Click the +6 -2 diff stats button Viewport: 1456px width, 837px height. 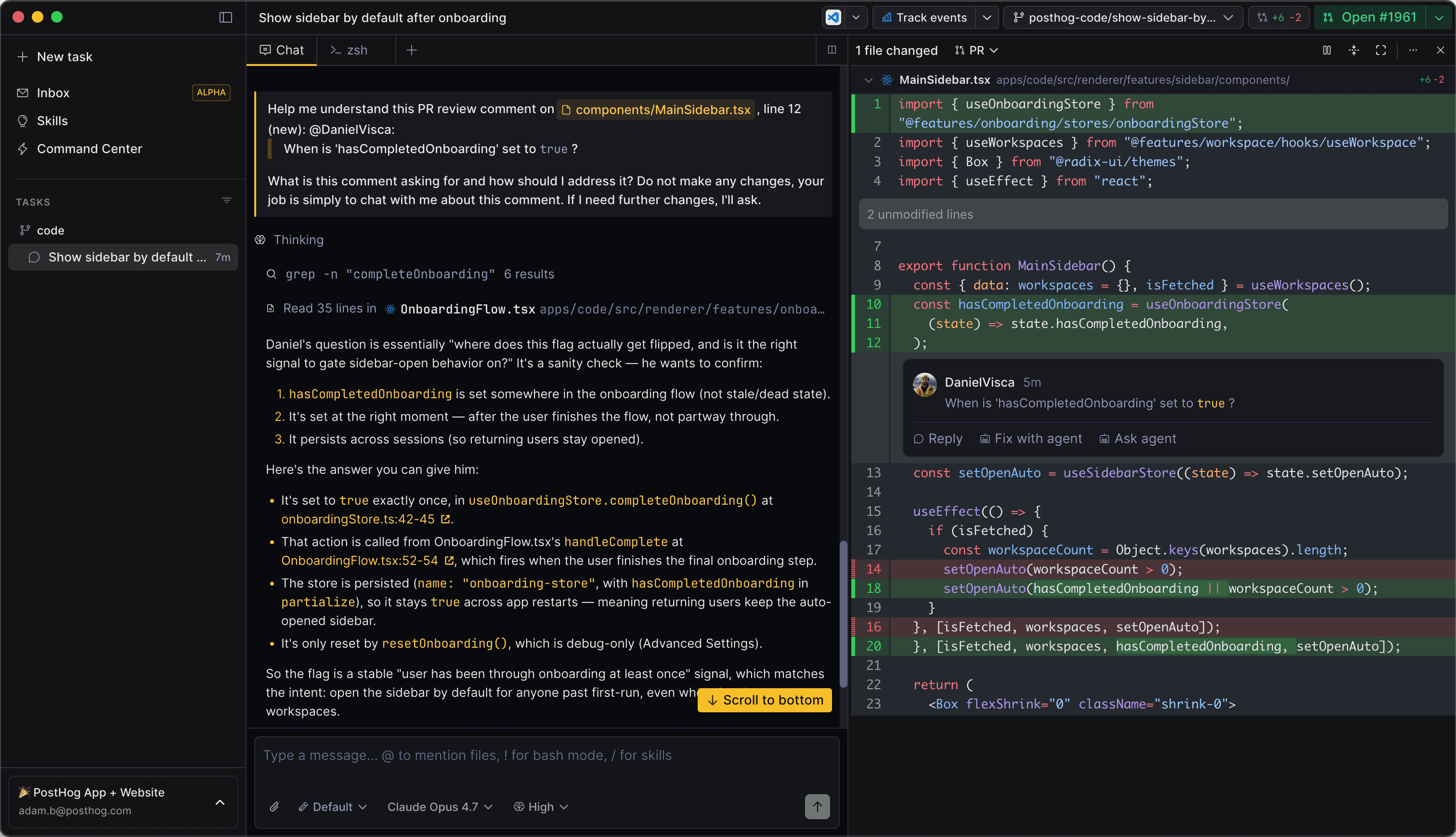1279,17
